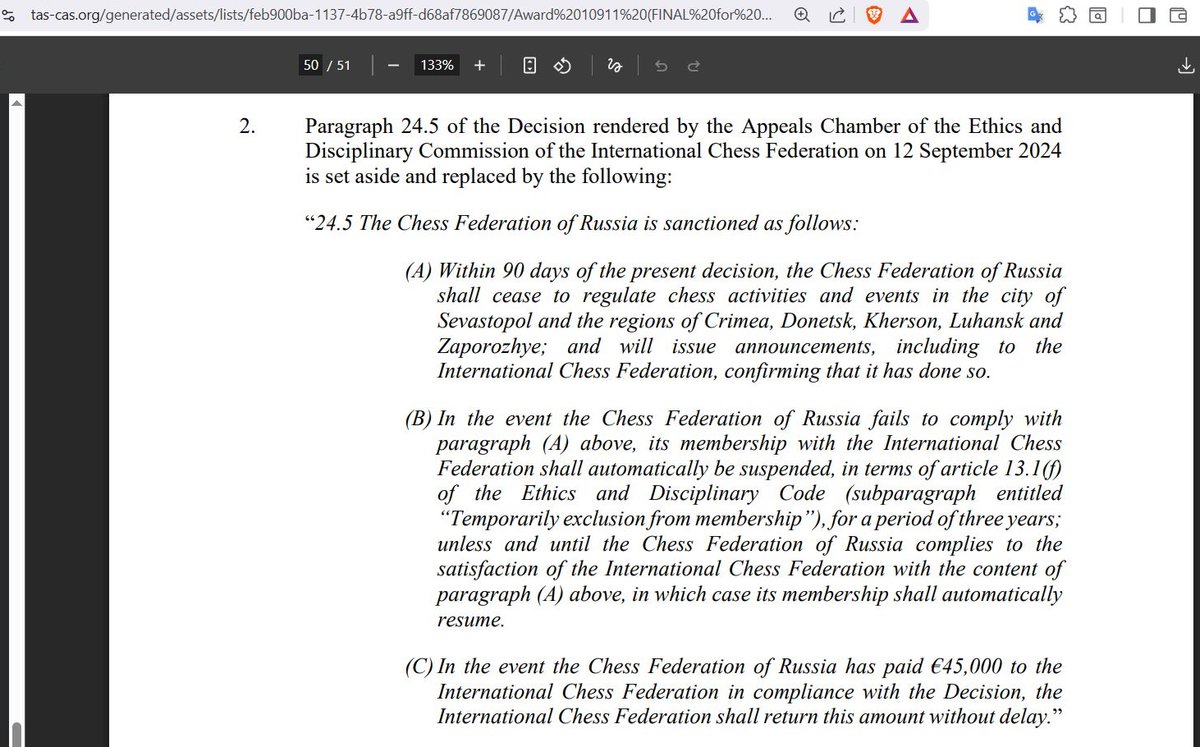Viewport: 1200px width, 747px height.
Task: Open the extensions puzzle-piece menu
Action: 1067,15
